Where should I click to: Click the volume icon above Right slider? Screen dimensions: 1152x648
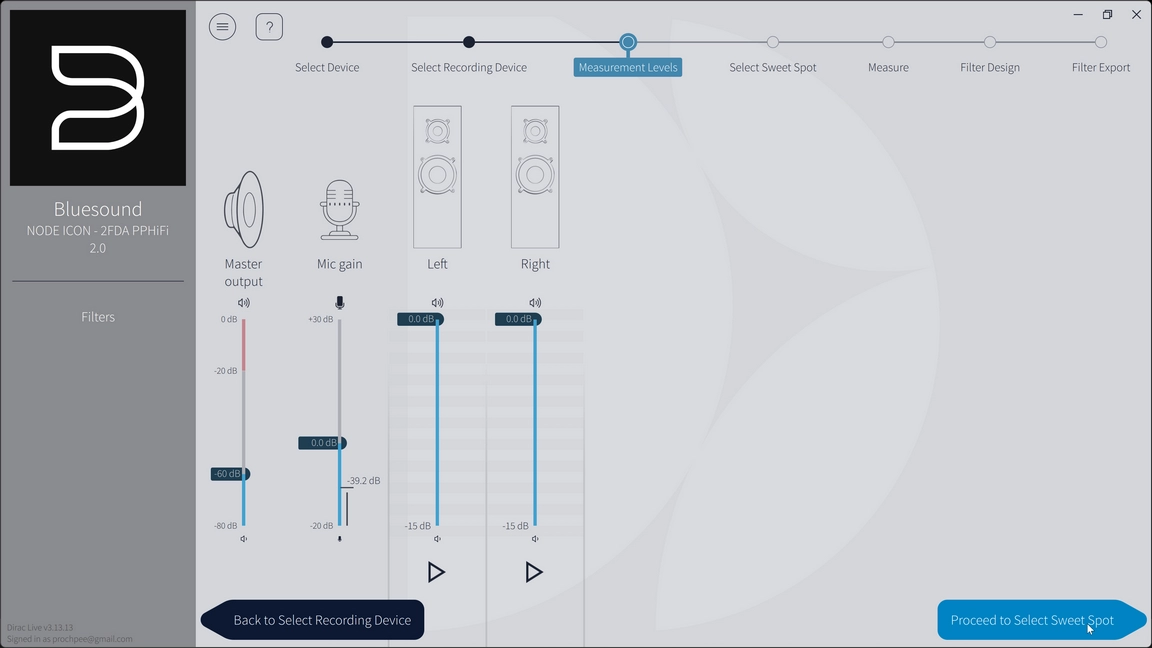click(x=535, y=303)
